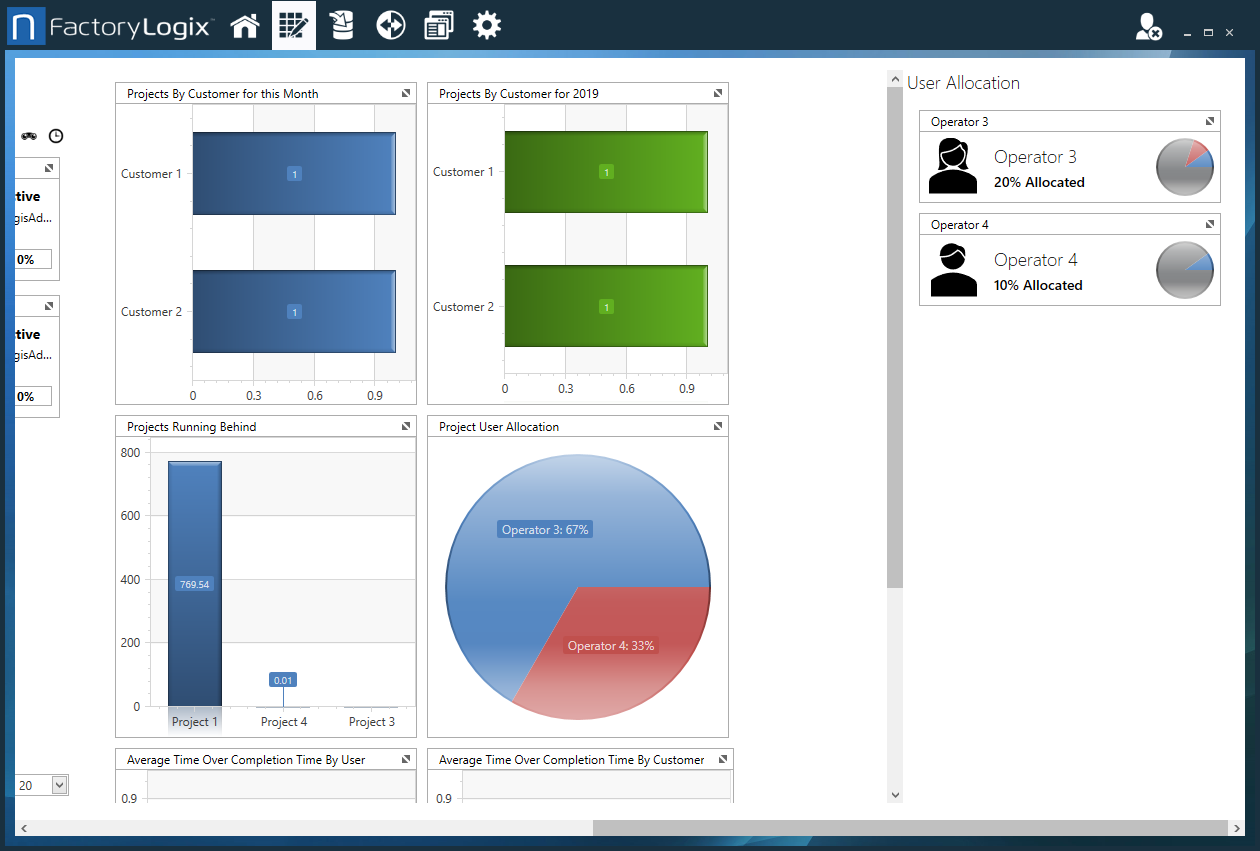Expand the Projects By Customer for this Month chart

pyautogui.click(x=406, y=92)
